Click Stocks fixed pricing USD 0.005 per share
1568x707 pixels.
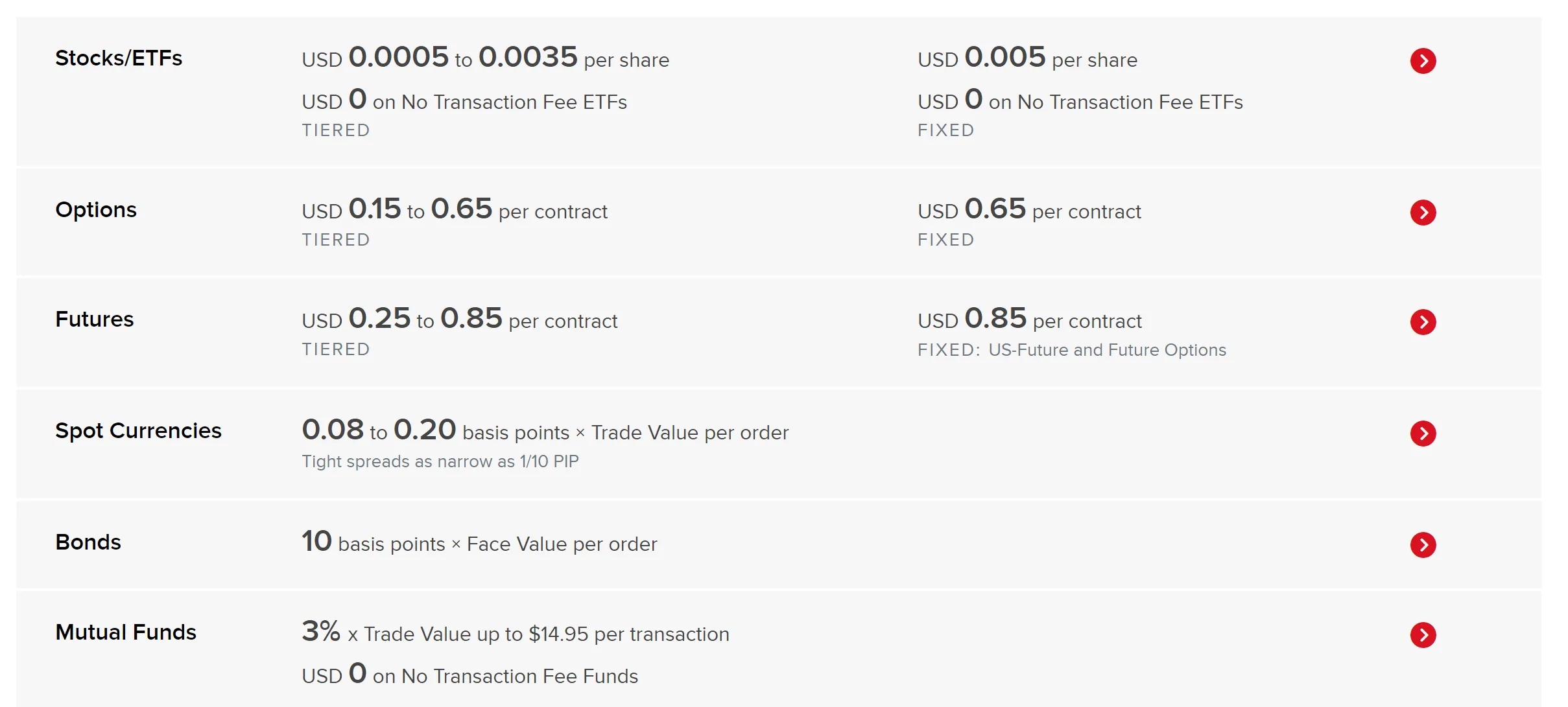[x=1027, y=58]
